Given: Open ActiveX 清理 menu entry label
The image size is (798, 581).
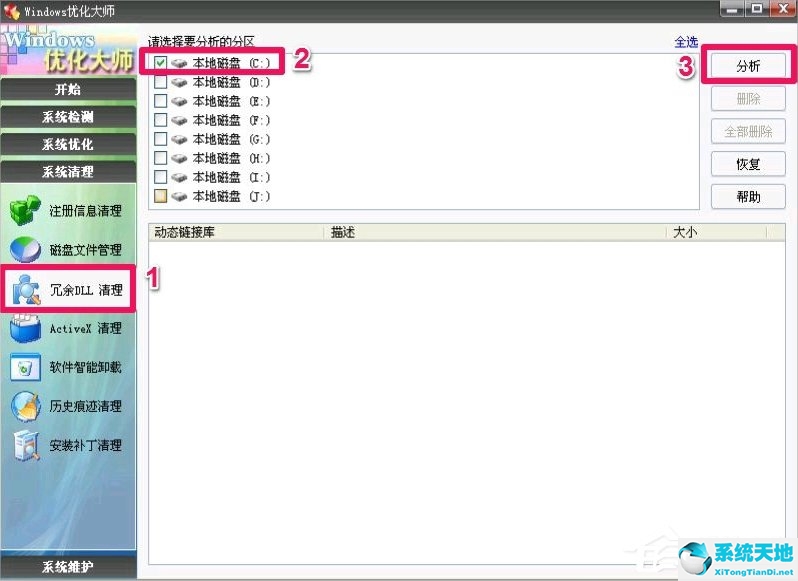Looking at the screenshot, I should coord(86,329).
